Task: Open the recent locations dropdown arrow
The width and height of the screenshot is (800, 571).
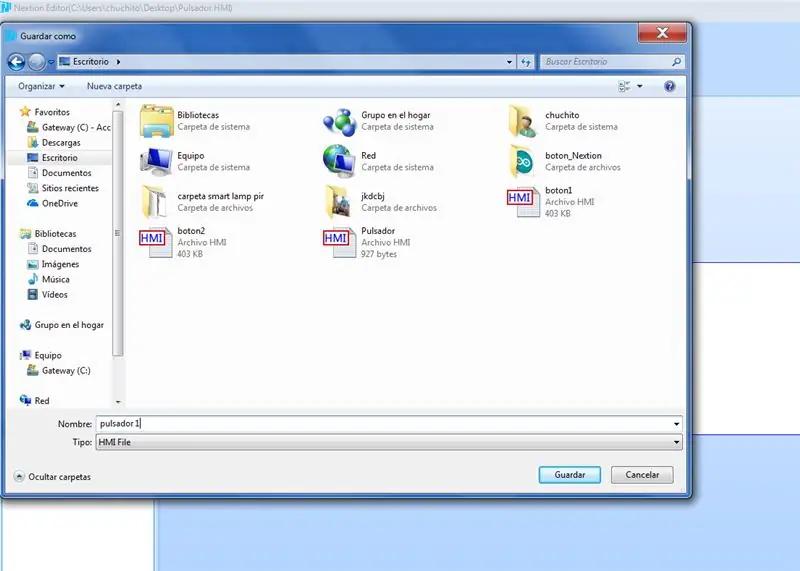Action: [51, 62]
